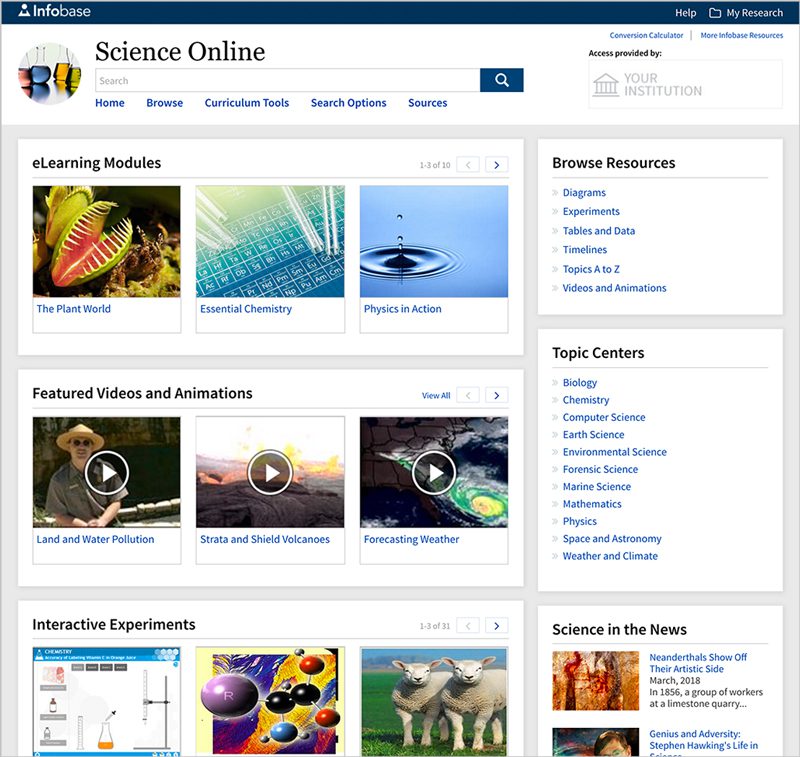The height and width of the screenshot is (757, 800).
Task: Browse Timelines resources
Action: [585, 249]
